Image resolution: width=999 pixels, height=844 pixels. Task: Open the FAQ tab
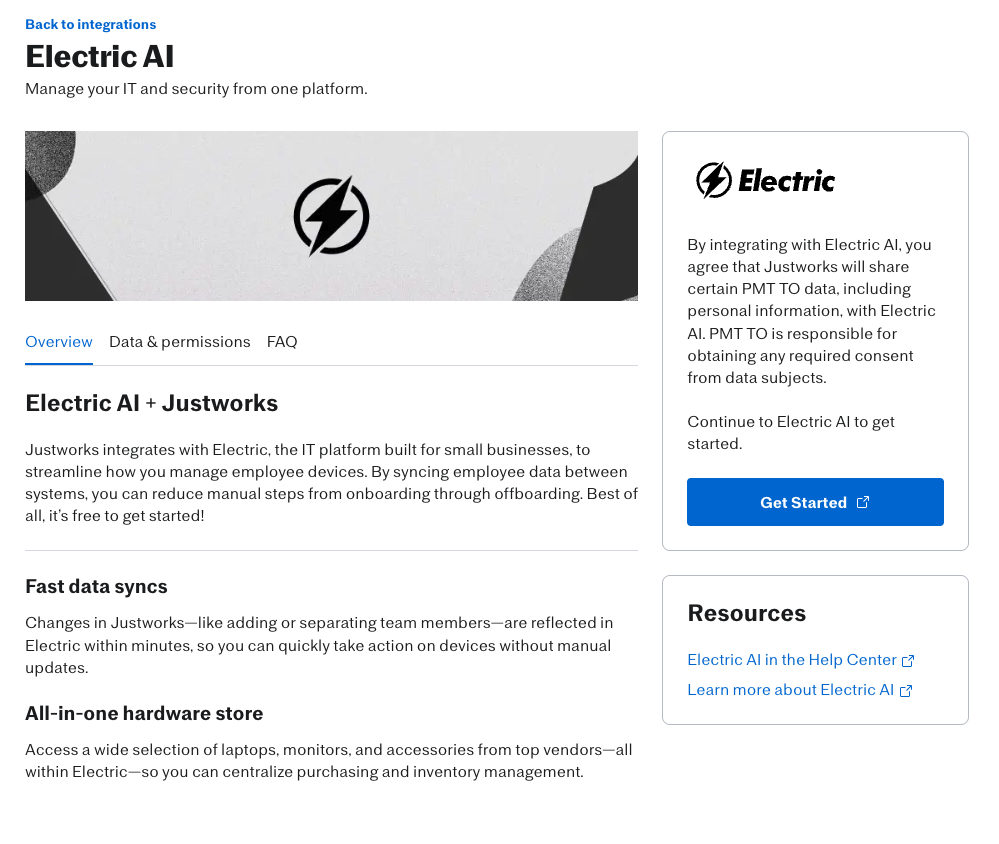[282, 342]
